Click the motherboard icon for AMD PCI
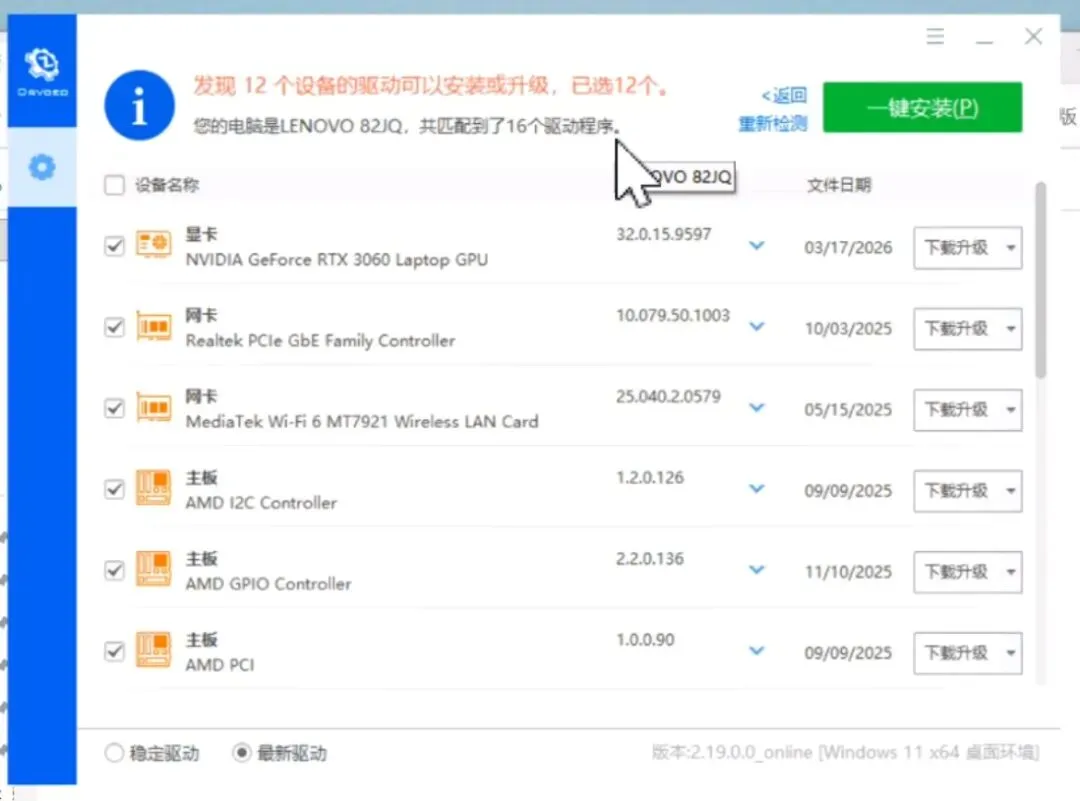 coord(154,651)
